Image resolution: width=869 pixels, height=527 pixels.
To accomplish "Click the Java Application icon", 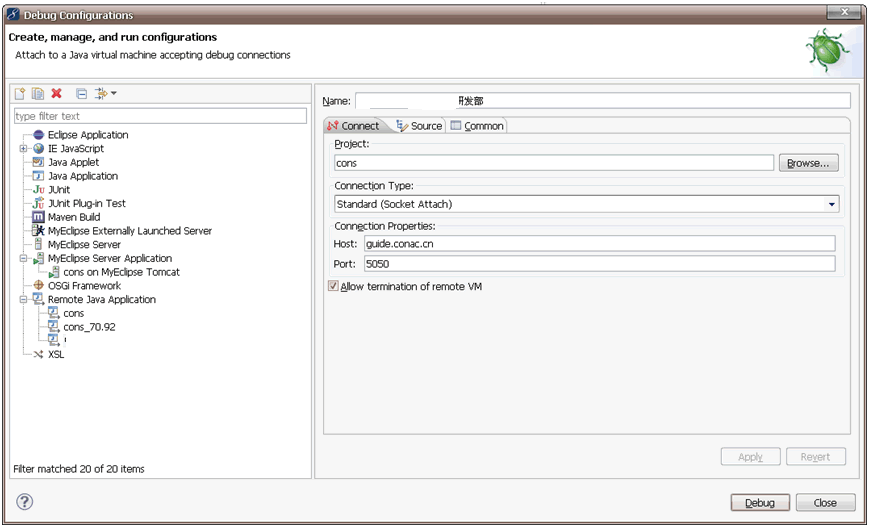I will 38,176.
